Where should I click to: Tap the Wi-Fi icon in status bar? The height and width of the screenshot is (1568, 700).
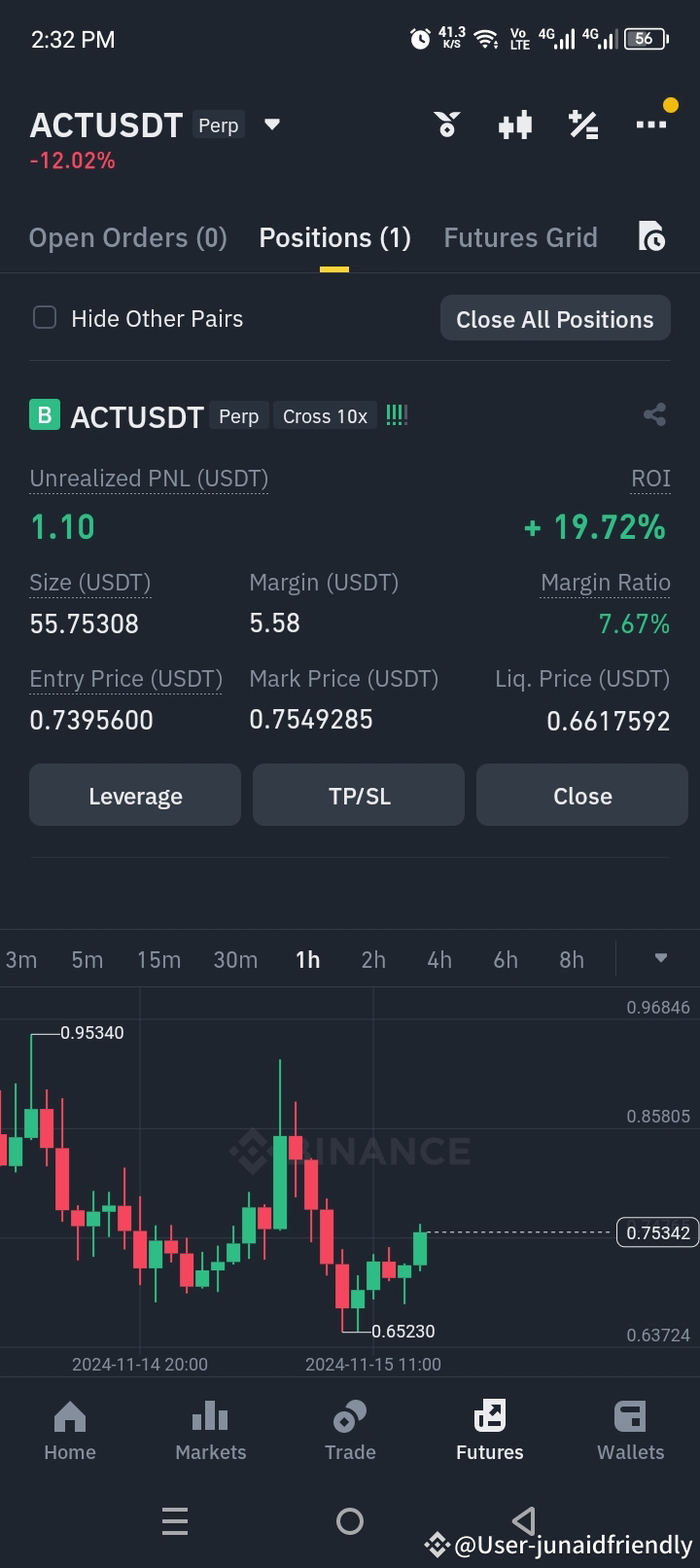point(486,39)
